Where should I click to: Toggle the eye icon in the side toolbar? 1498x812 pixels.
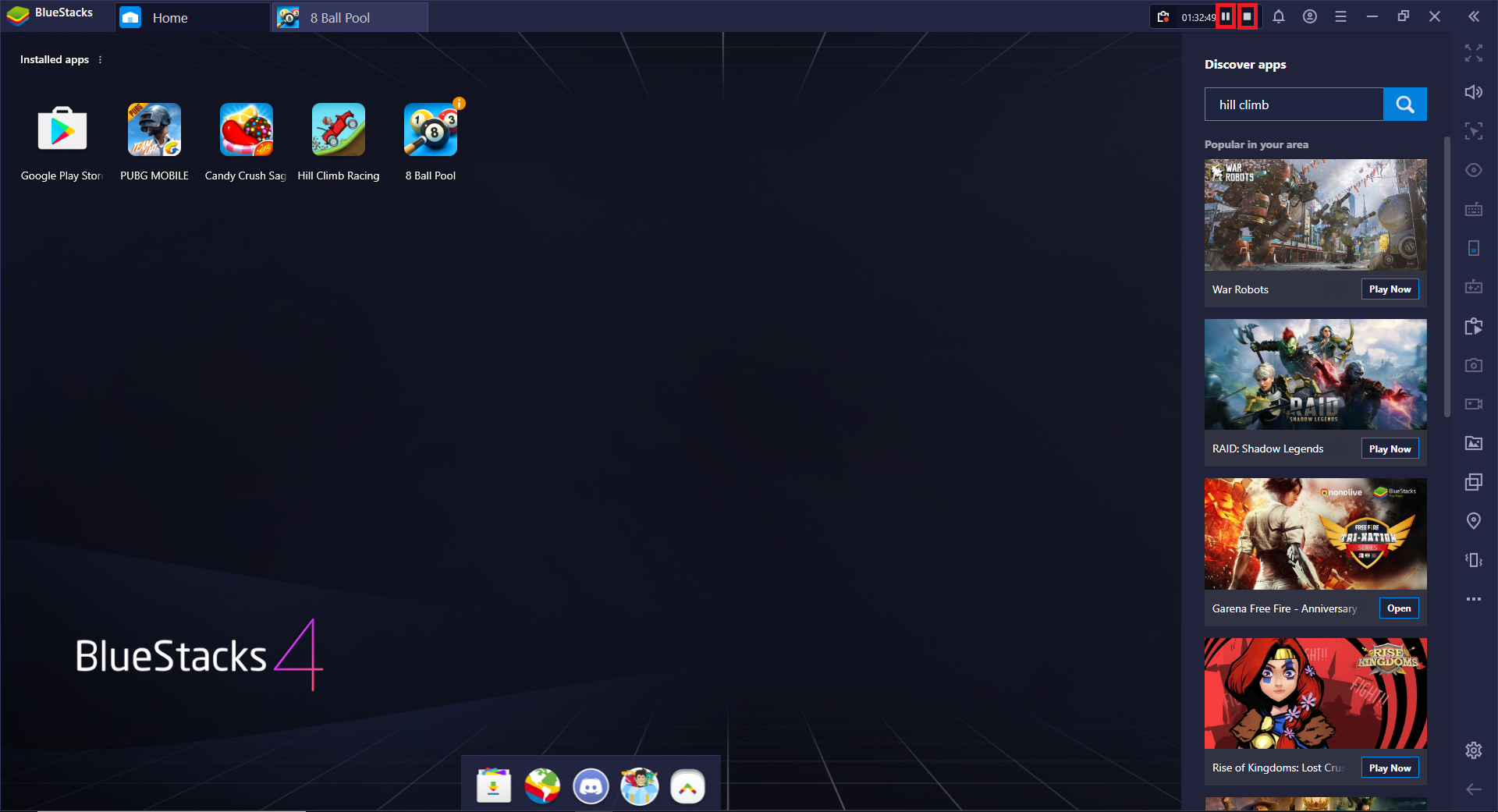click(1473, 170)
